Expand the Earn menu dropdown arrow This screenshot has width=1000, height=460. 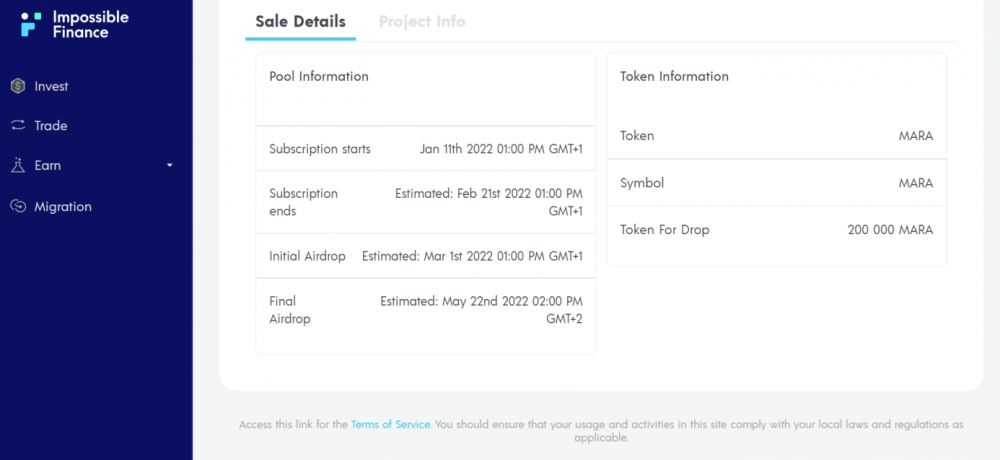click(x=170, y=165)
